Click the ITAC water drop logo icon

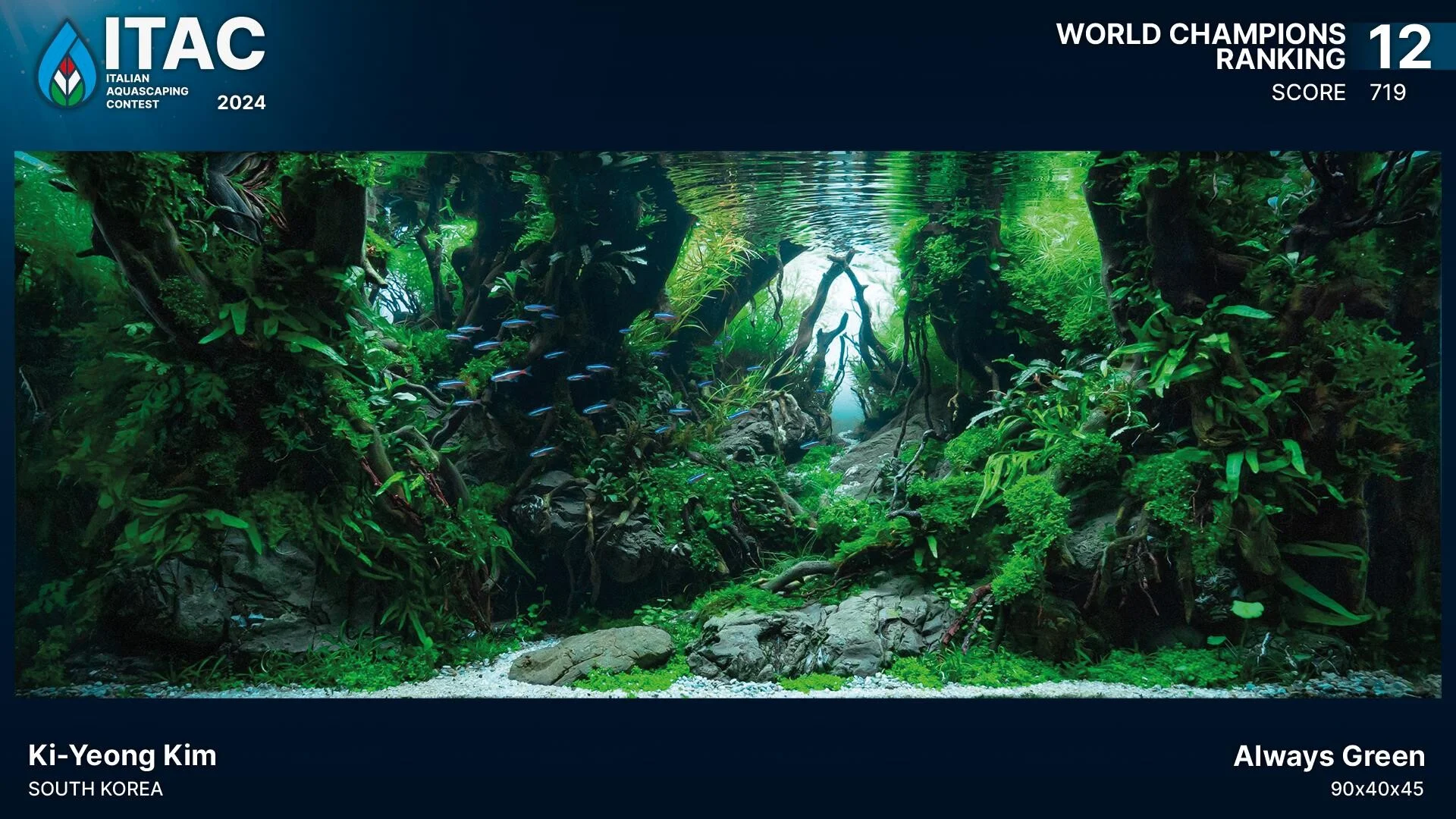(x=67, y=65)
